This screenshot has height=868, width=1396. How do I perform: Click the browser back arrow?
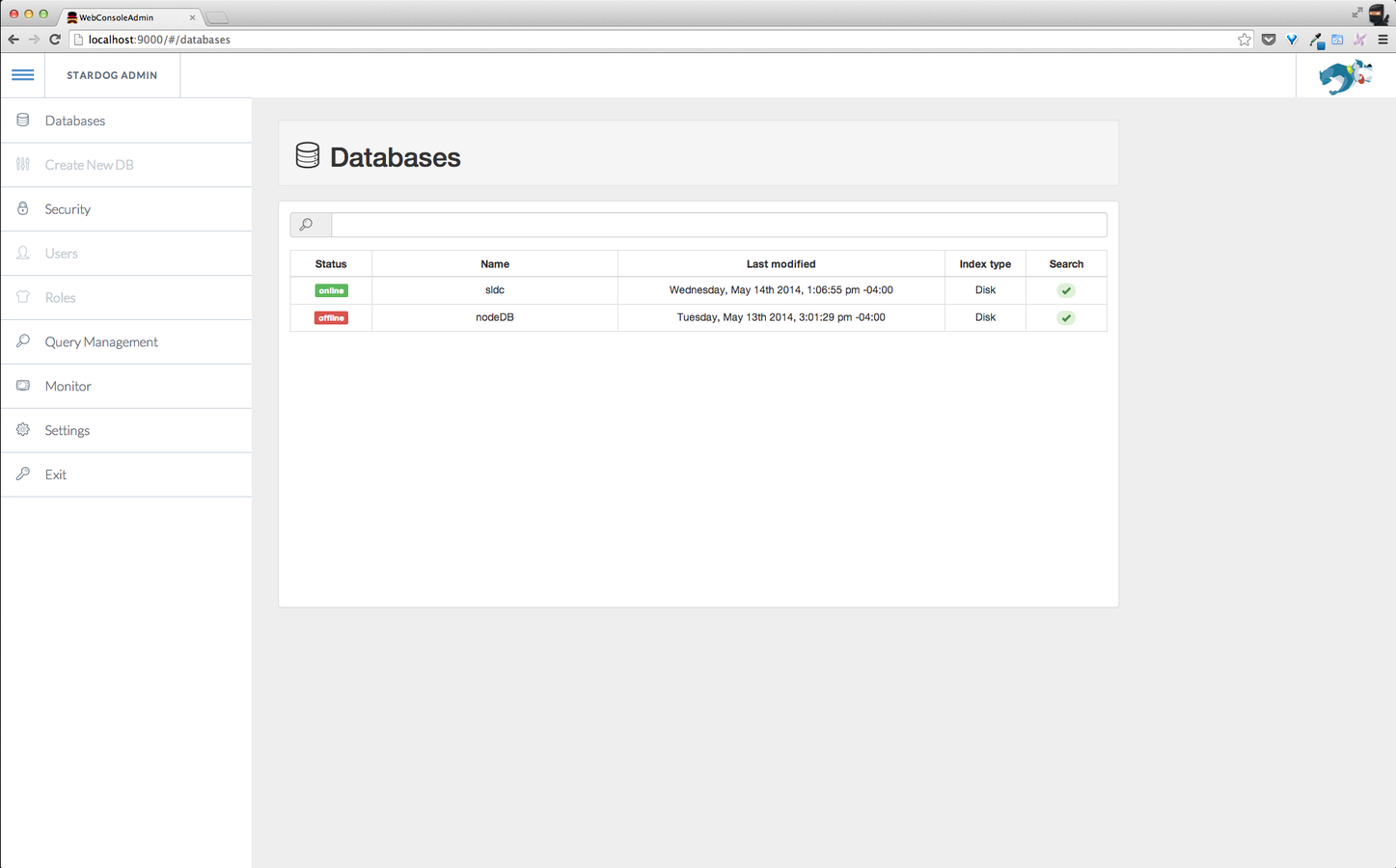tap(14, 40)
